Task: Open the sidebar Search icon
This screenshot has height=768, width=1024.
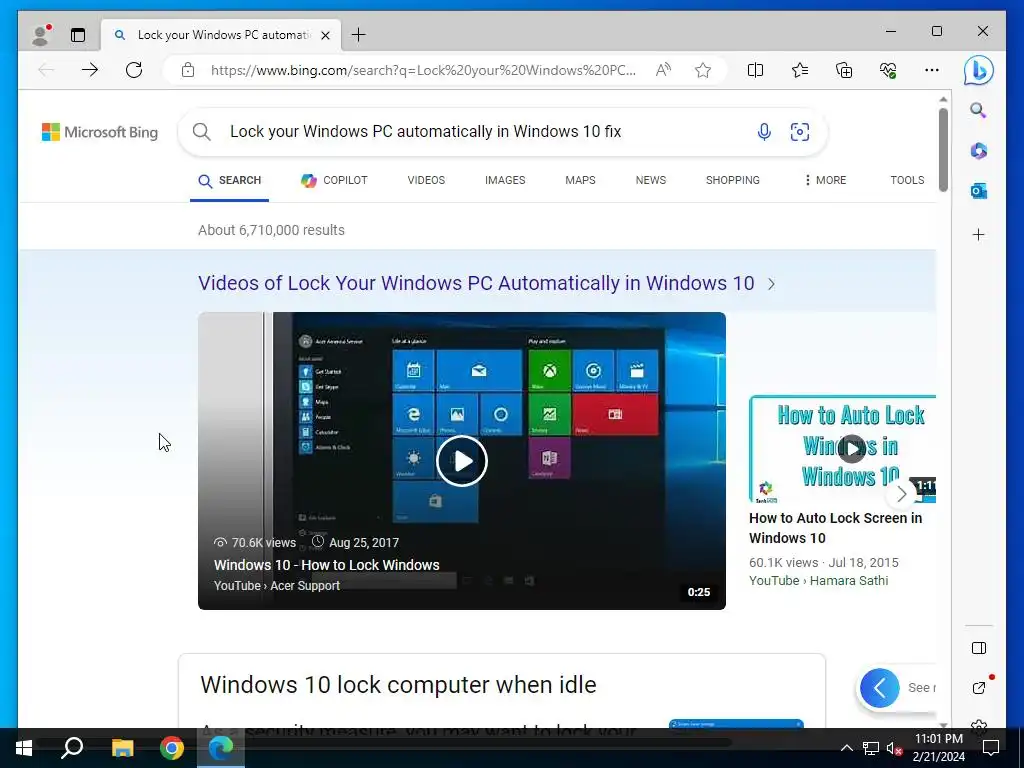Action: coord(978,110)
